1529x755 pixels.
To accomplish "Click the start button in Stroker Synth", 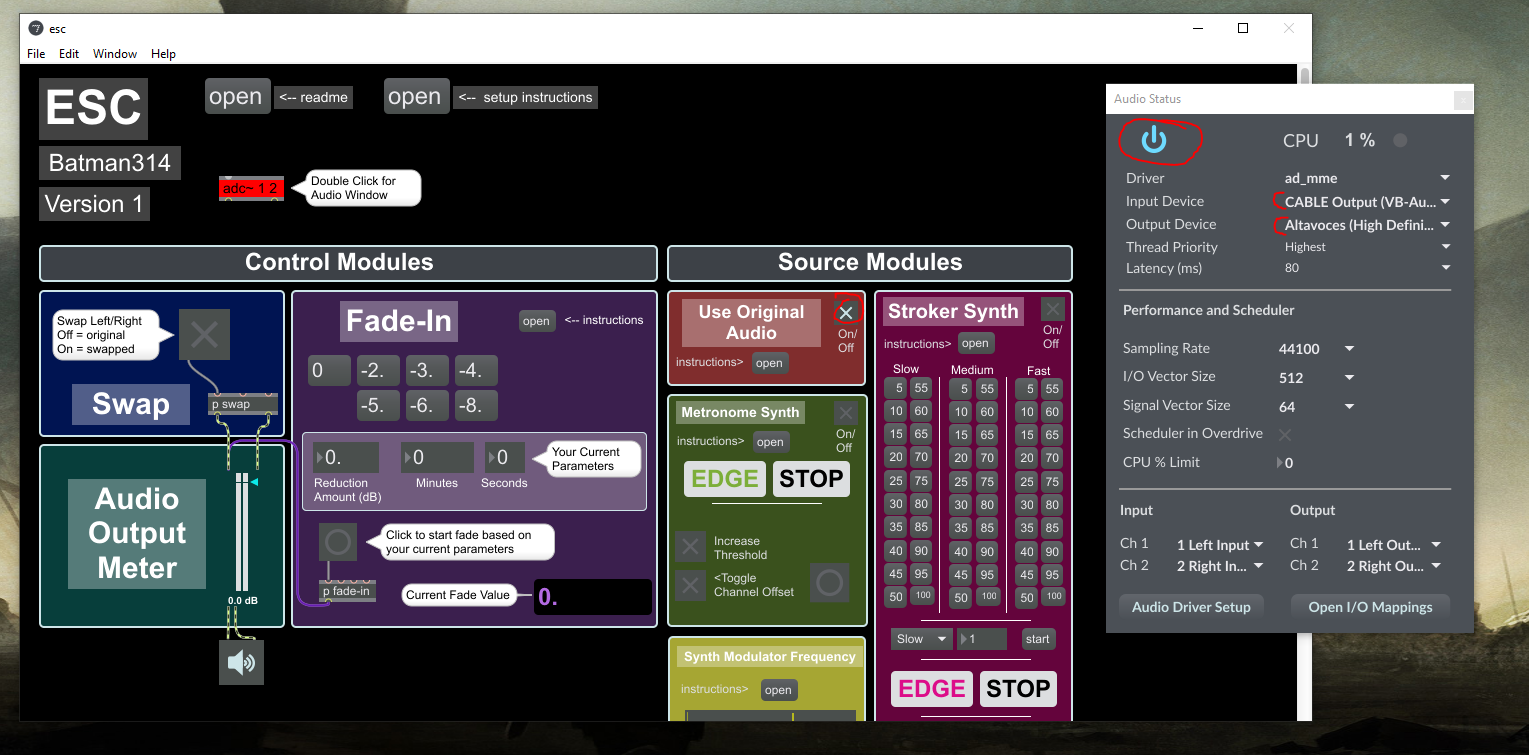I will [1038, 639].
